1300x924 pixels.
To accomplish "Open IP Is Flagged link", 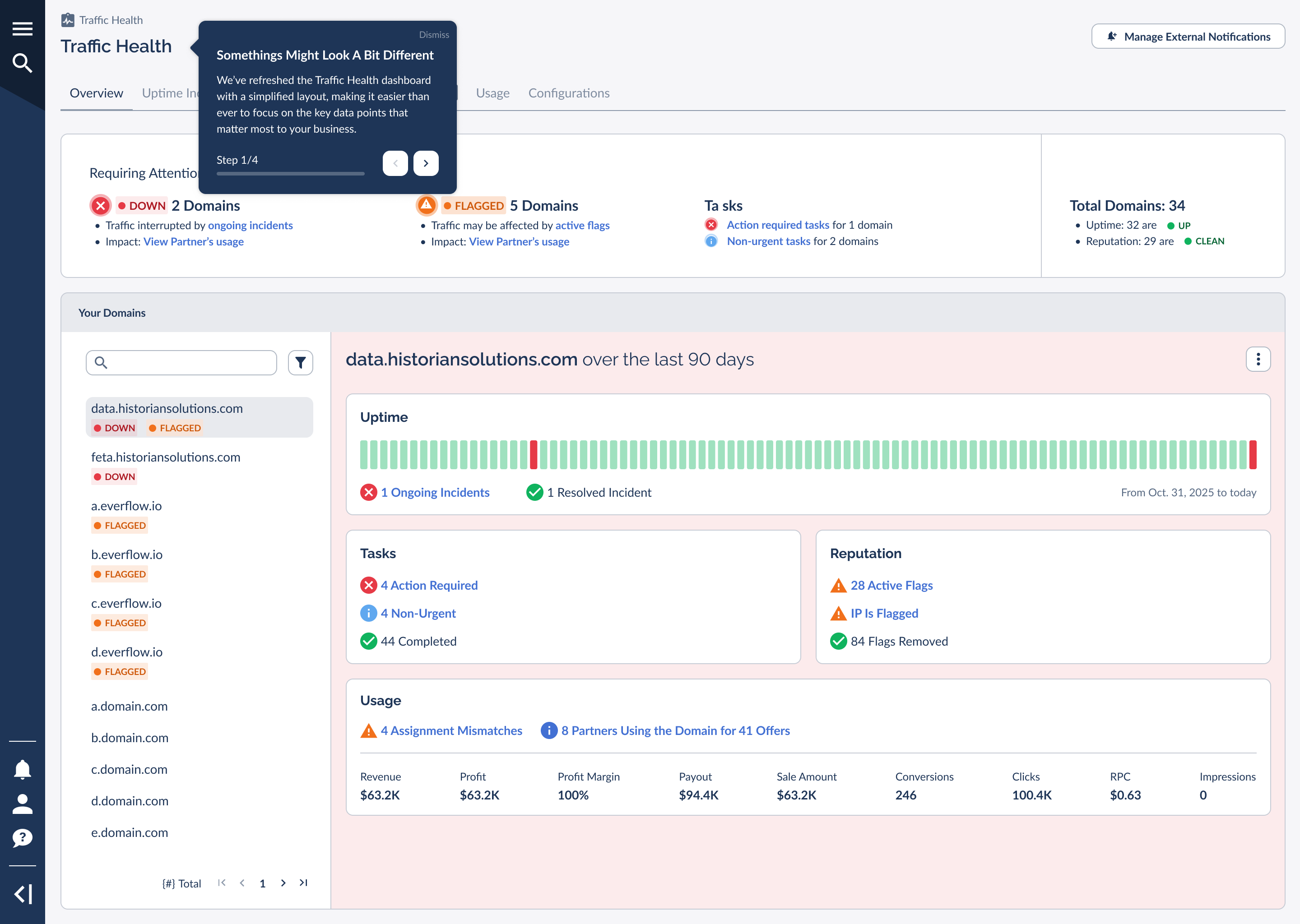I will (885, 613).
